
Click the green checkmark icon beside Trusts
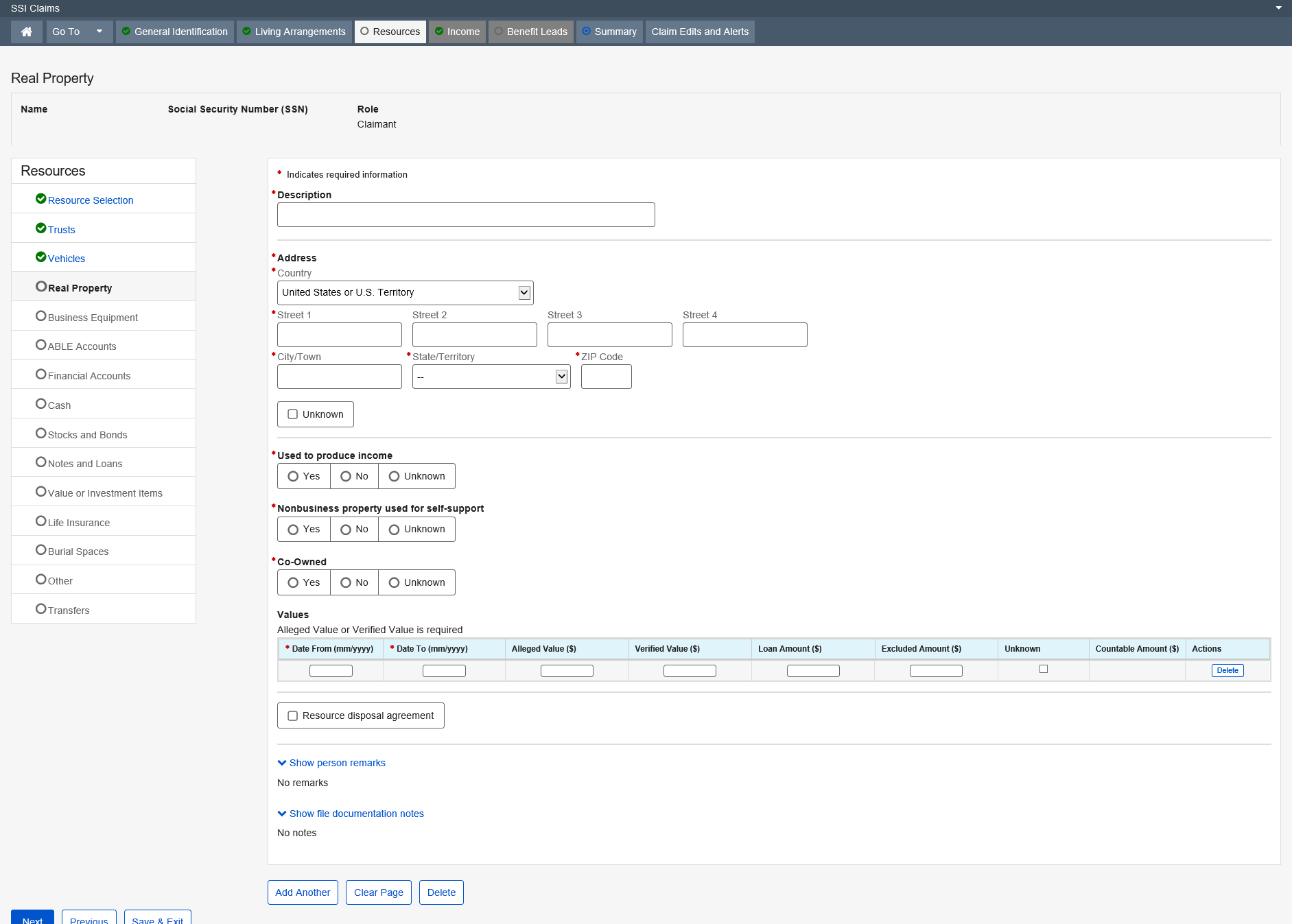click(x=40, y=228)
